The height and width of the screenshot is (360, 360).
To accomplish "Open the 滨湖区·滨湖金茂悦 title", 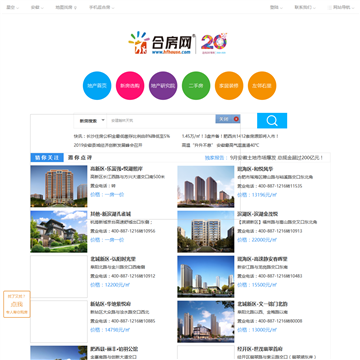I will (x=257, y=214).
